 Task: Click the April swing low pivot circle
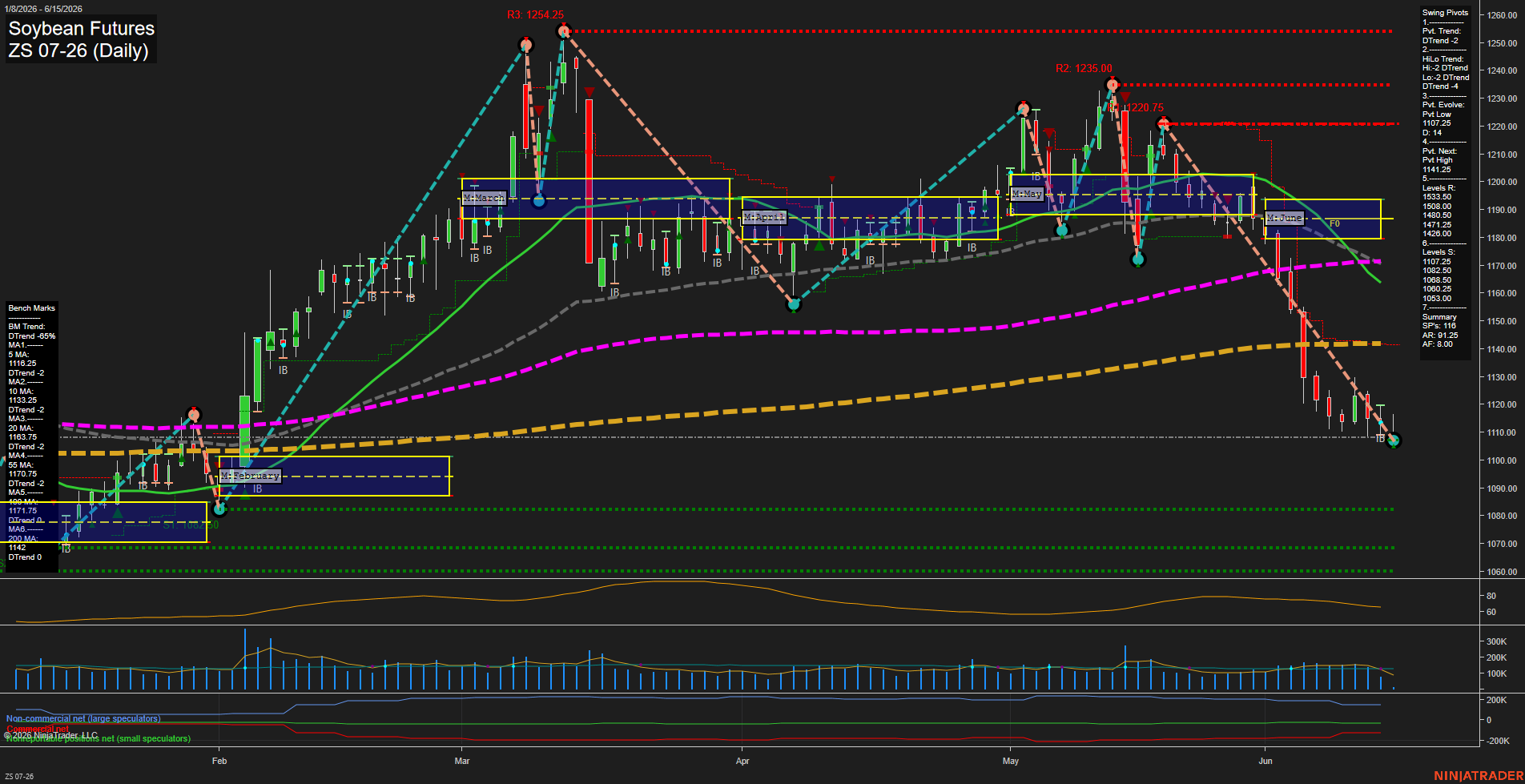coord(794,304)
